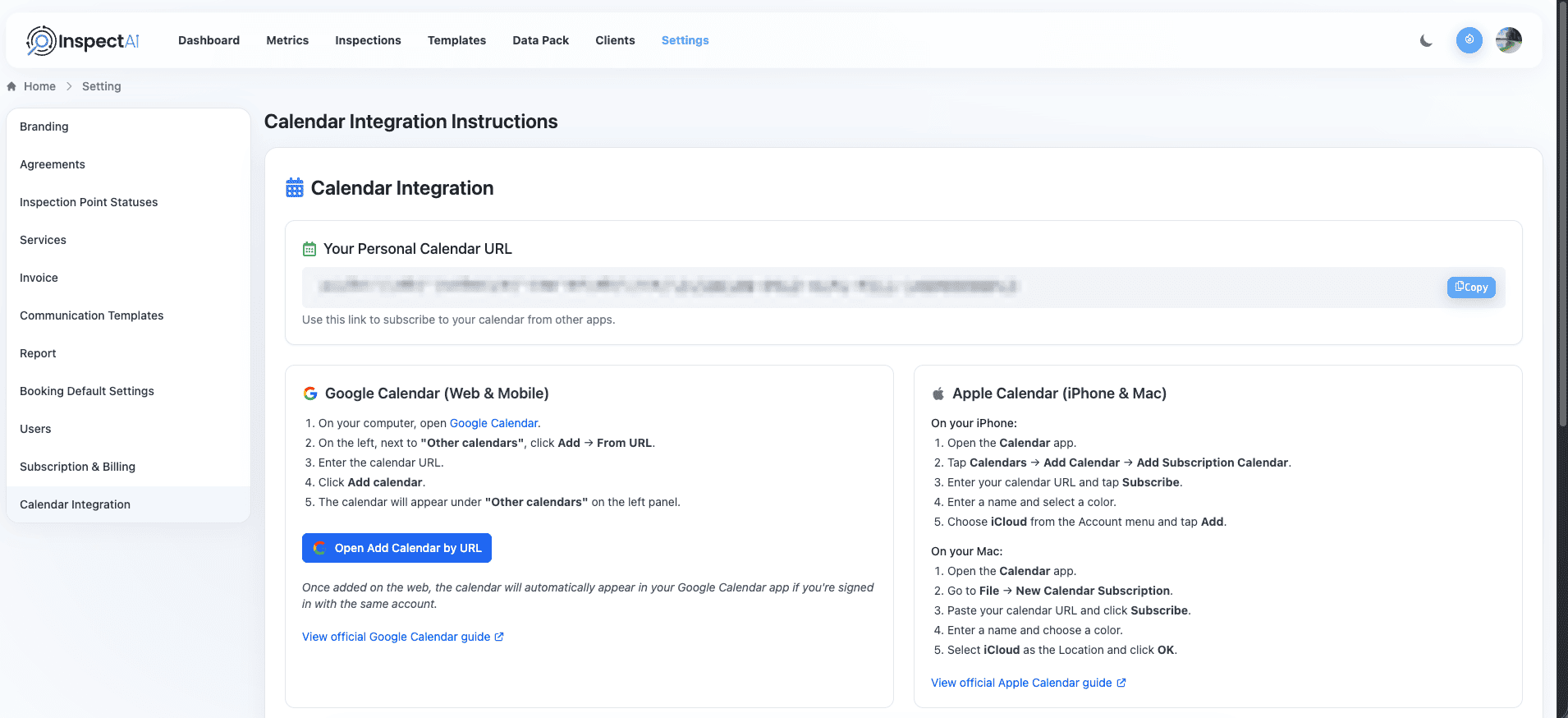Image resolution: width=1568 pixels, height=718 pixels.
Task: Switch to the Templates page
Action: coord(456,40)
